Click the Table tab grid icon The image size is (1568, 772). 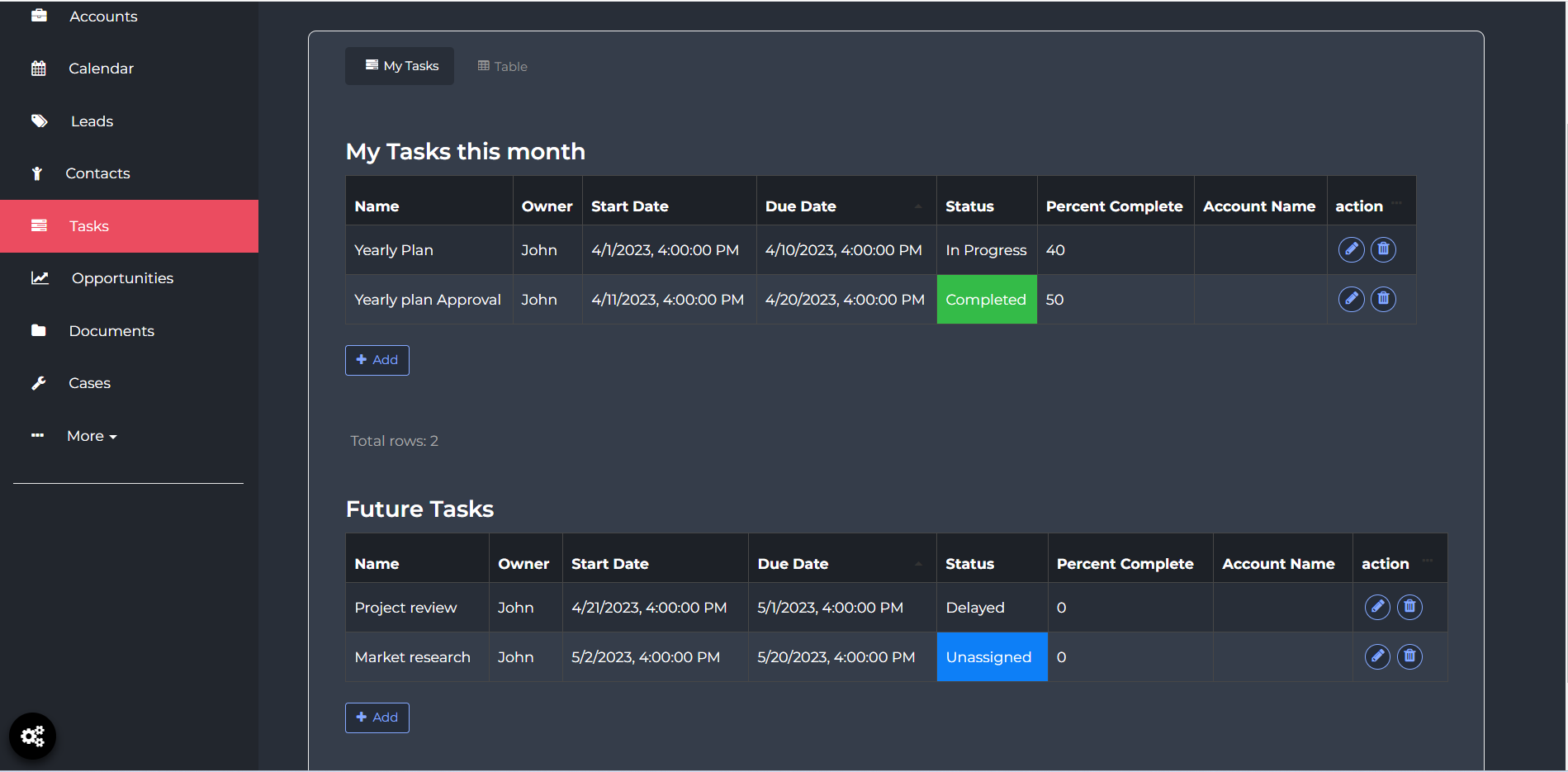484,66
